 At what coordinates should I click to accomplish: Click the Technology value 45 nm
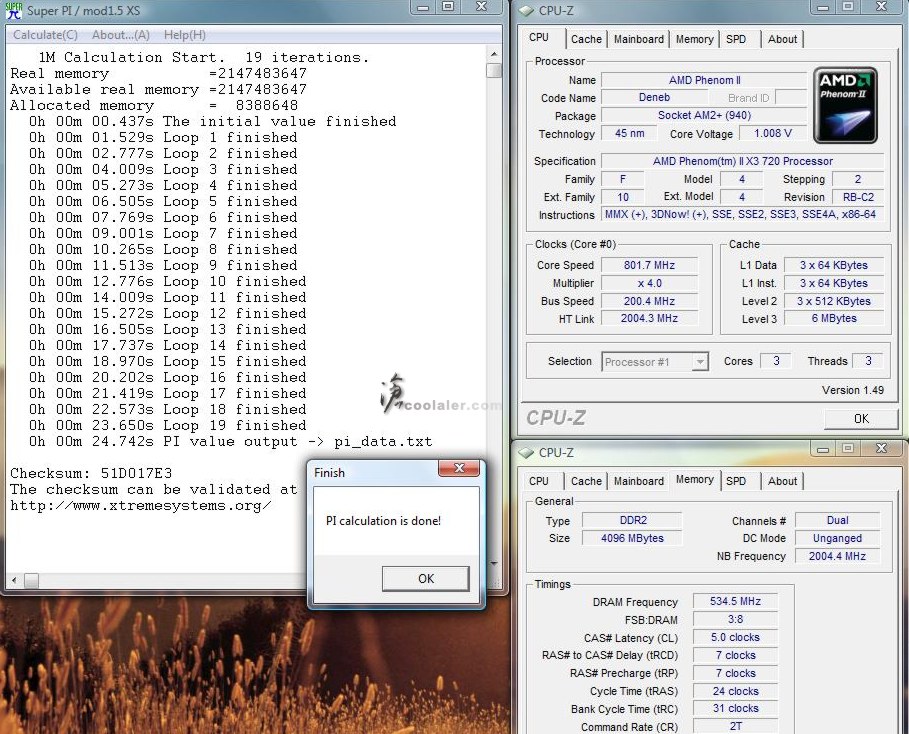coord(629,133)
